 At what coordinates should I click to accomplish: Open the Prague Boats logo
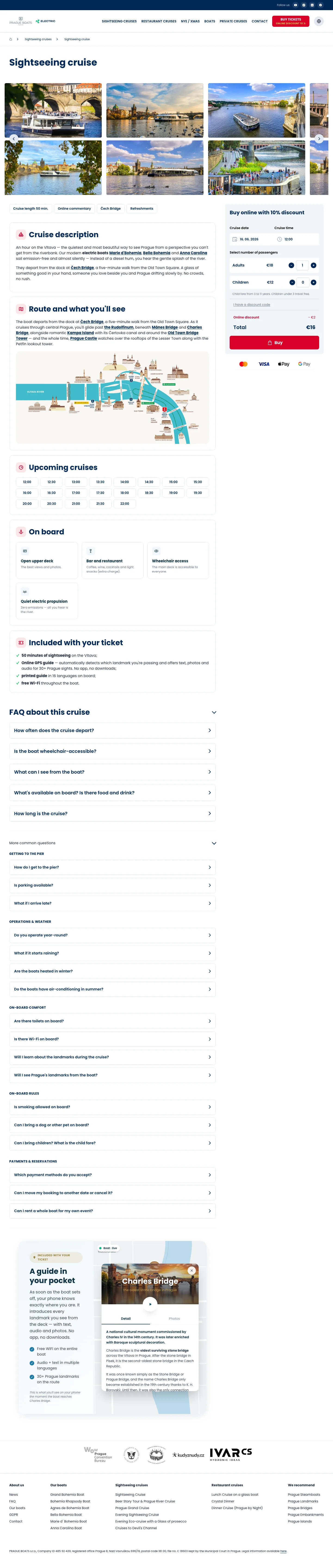[21, 21]
